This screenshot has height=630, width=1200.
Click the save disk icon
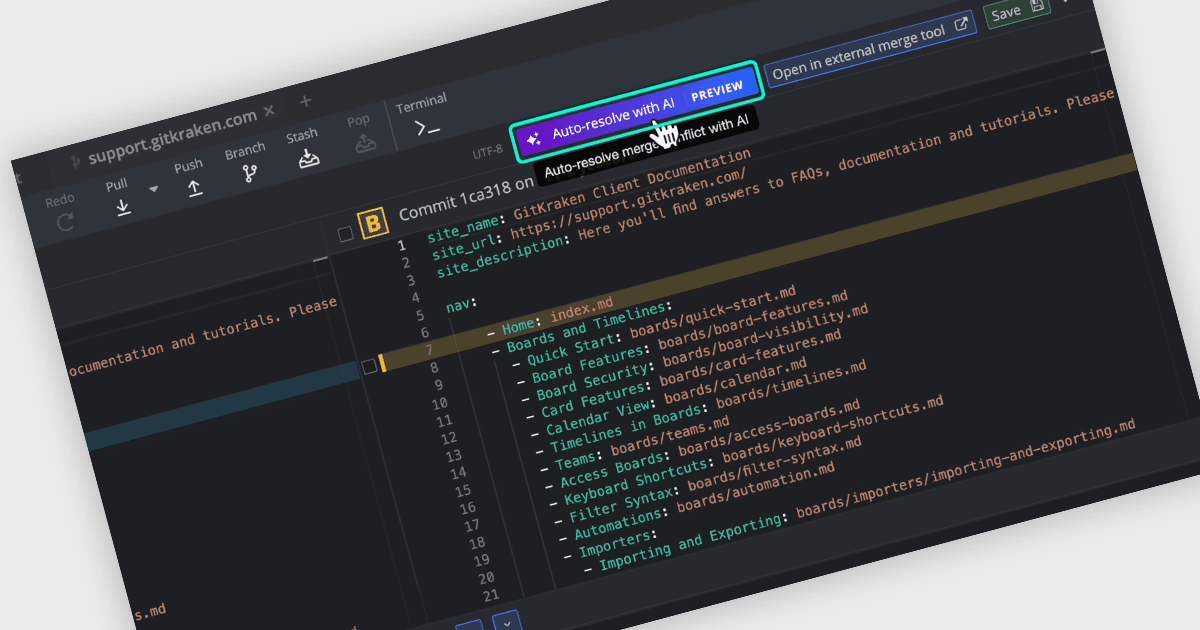1036,6
